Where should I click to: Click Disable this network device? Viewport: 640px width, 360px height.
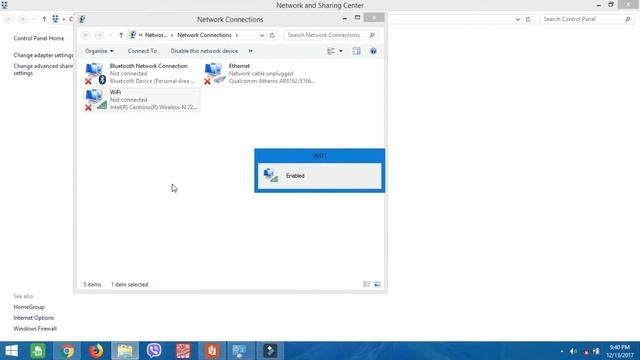pos(204,51)
